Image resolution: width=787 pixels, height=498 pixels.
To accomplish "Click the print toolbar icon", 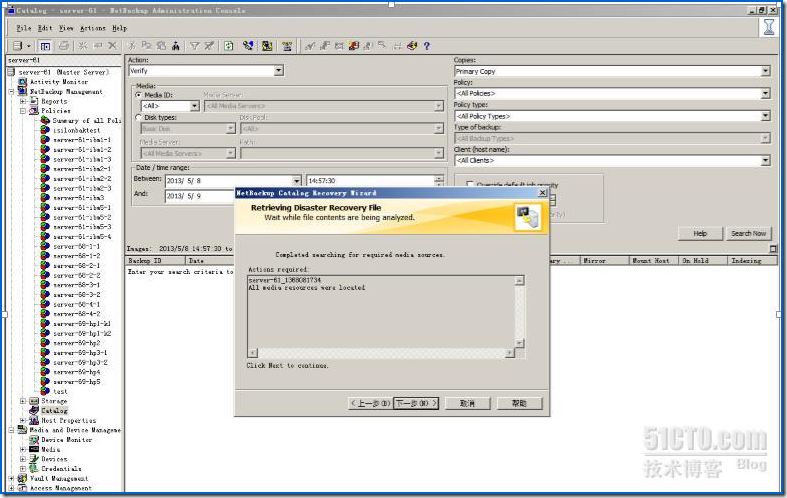I will pos(64,46).
